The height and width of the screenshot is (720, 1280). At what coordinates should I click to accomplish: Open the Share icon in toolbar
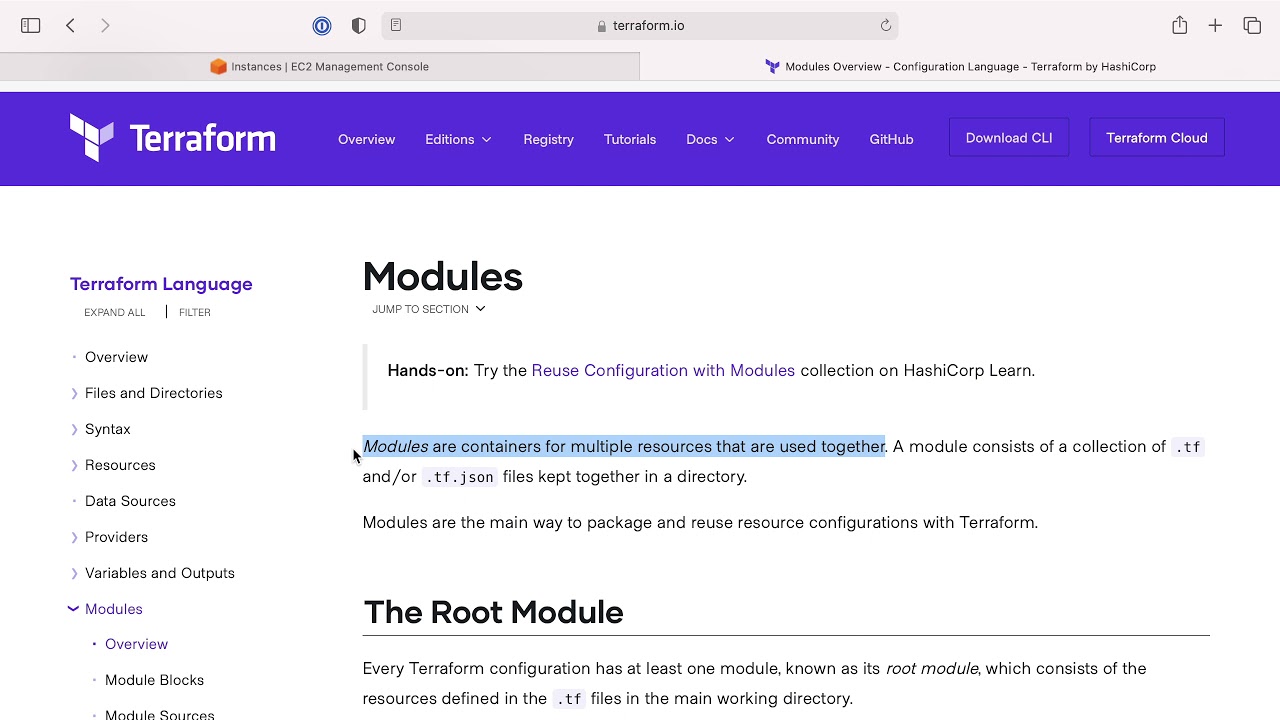[x=1180, y=25]
